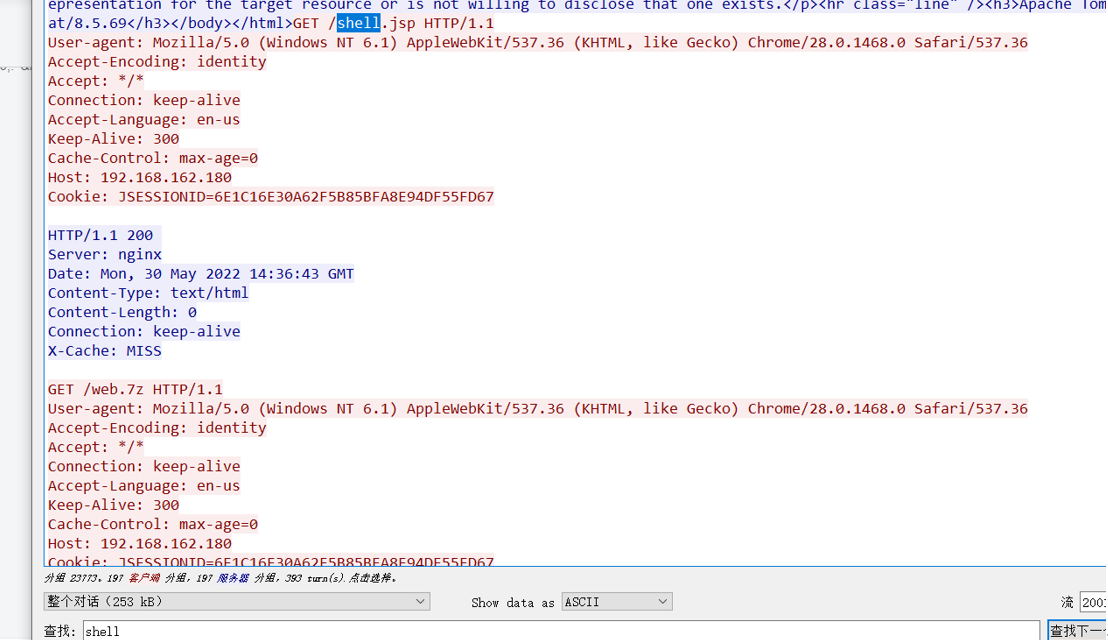Click the 'Content-Length: 0' line
The image size is (1108, 640).
click(122, 312)
